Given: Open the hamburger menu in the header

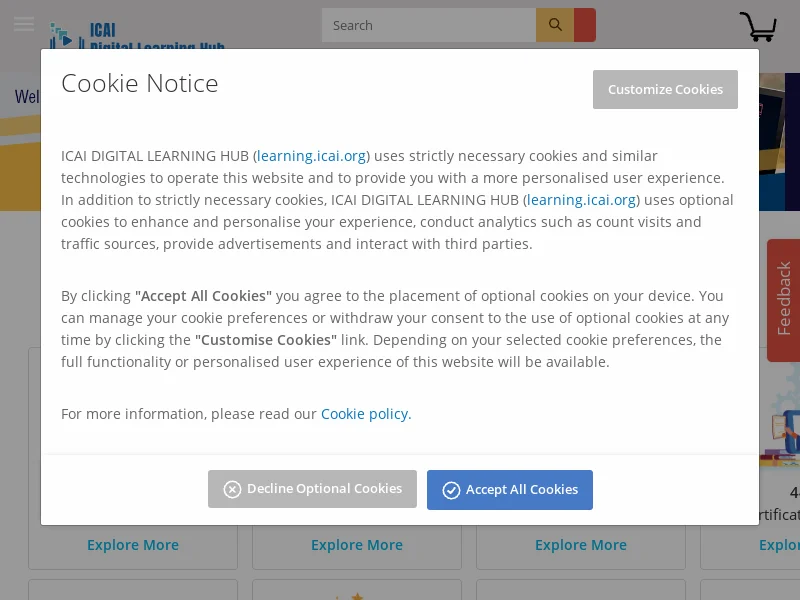Looking at the screenshot, I should click(x=24, y=24).
